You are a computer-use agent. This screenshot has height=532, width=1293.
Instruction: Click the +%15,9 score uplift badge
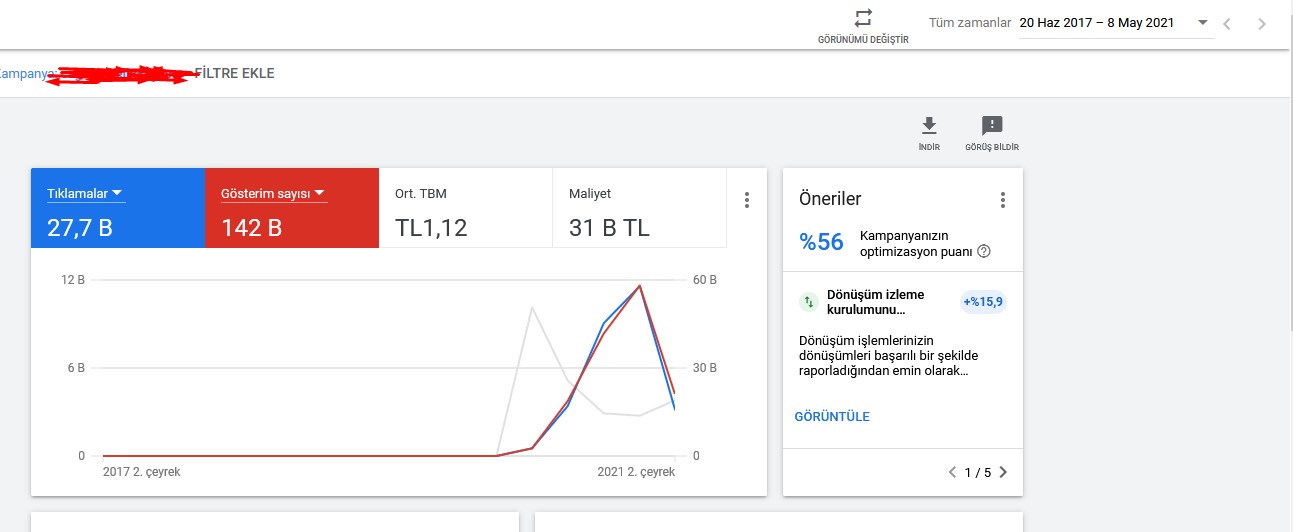point(983,301)
